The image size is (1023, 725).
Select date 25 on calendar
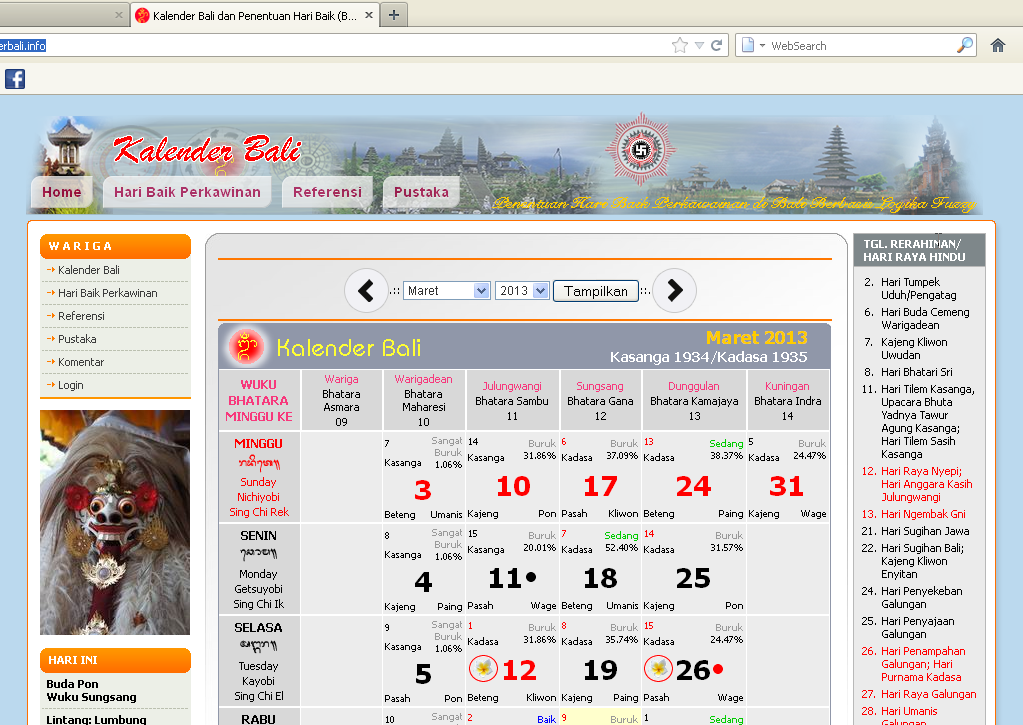tap(693, 578)
